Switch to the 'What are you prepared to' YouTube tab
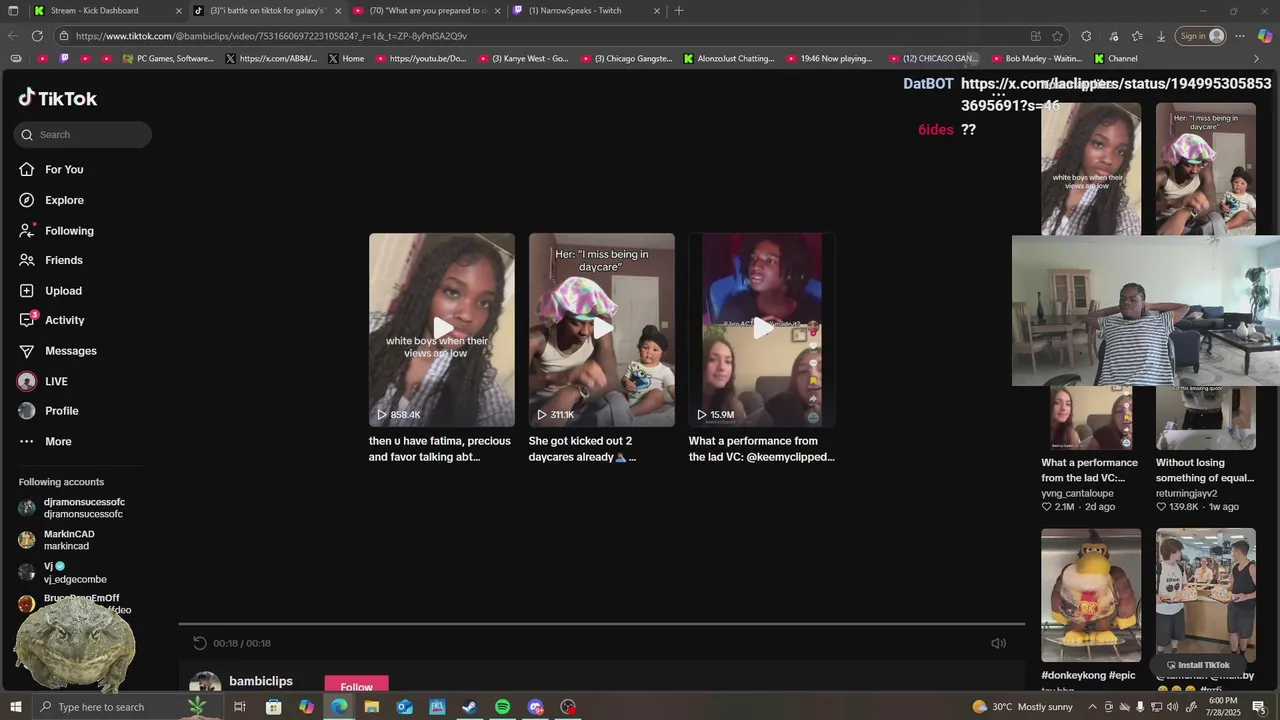 [428, 11]
